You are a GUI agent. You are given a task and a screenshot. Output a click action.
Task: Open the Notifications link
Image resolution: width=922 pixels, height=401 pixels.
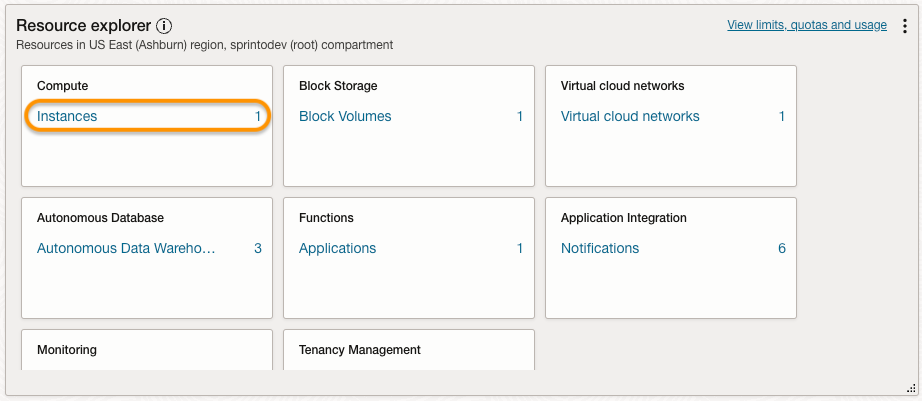tap(600, 249)
